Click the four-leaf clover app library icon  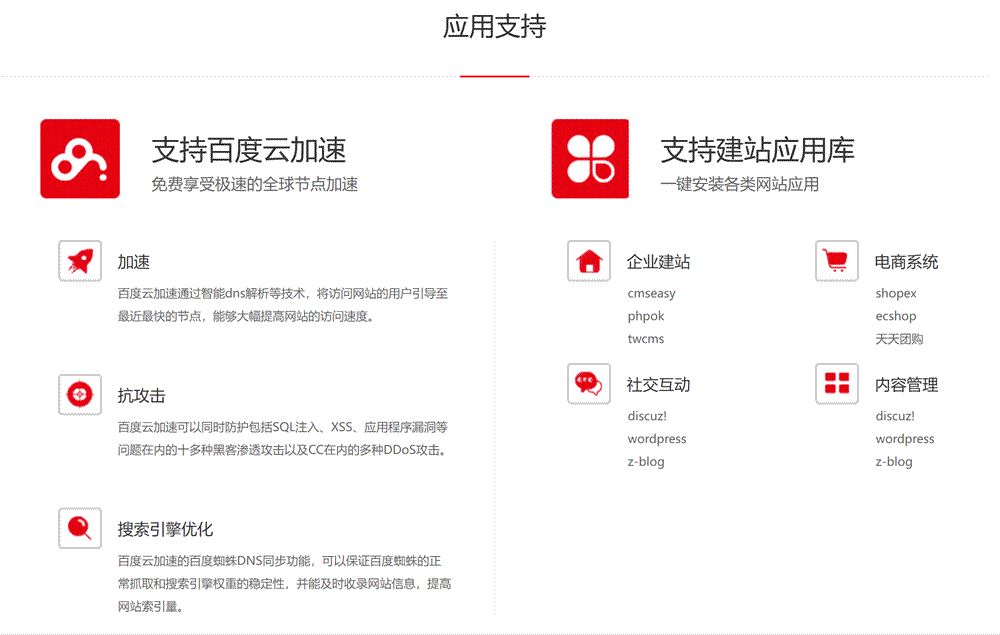coord(590,158)
